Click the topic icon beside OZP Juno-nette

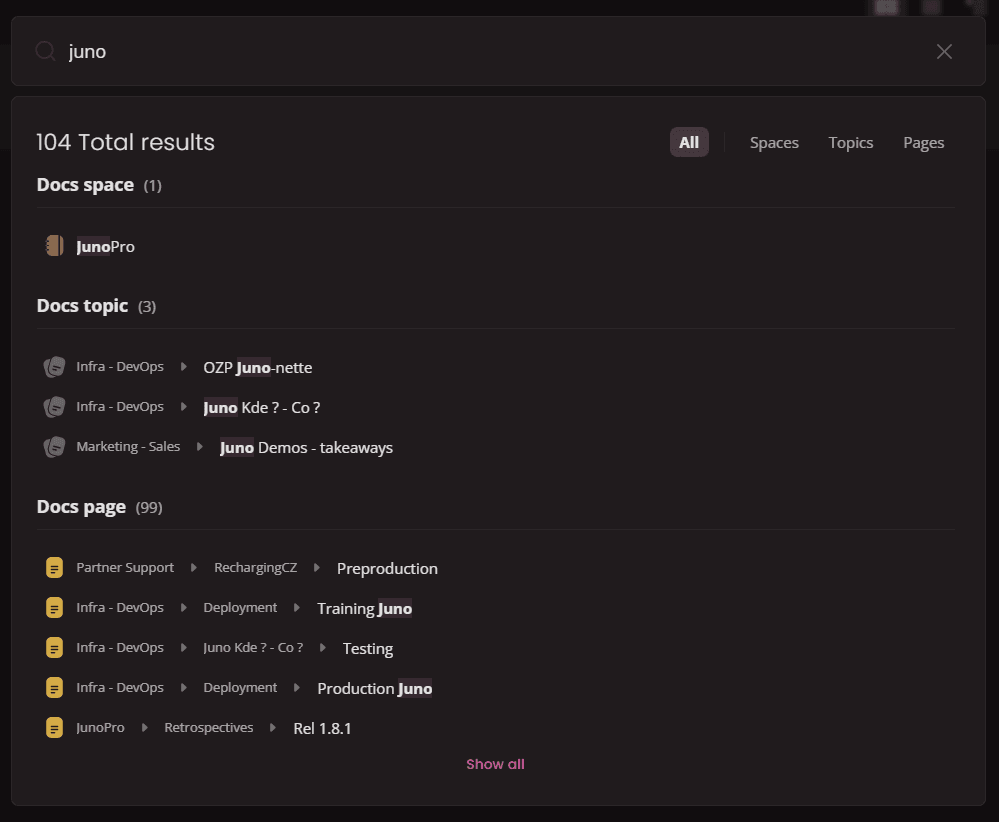coord(54,367)
